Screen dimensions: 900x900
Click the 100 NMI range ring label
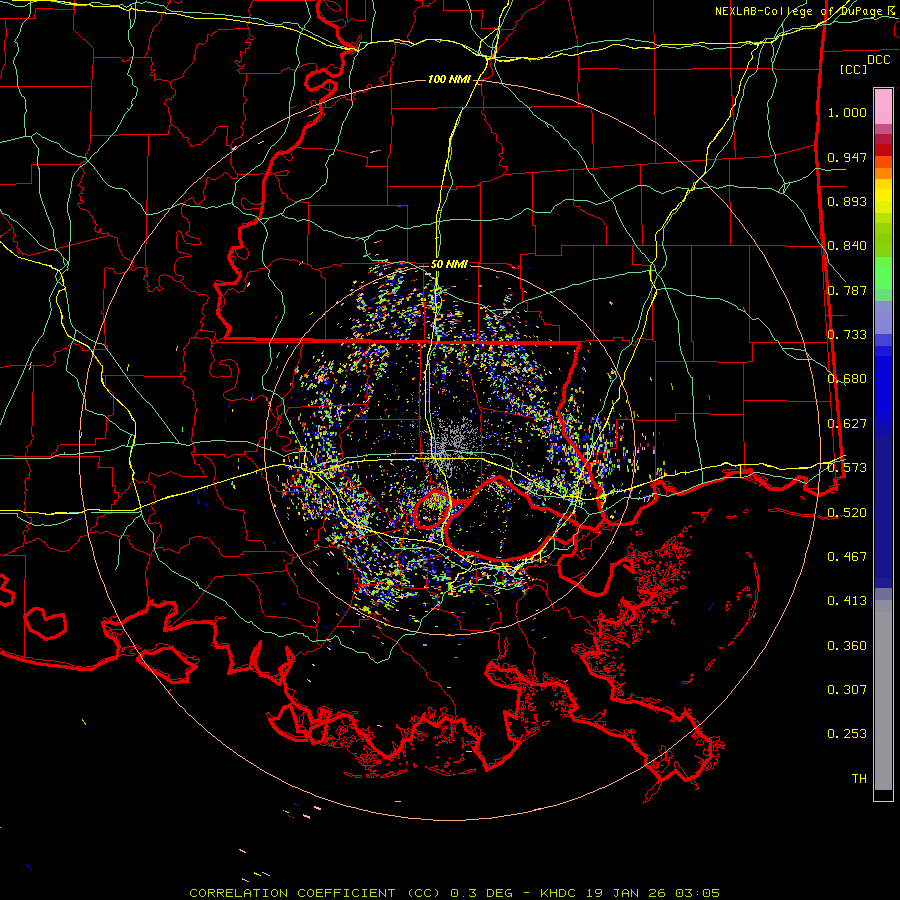[x=449, y=79]
